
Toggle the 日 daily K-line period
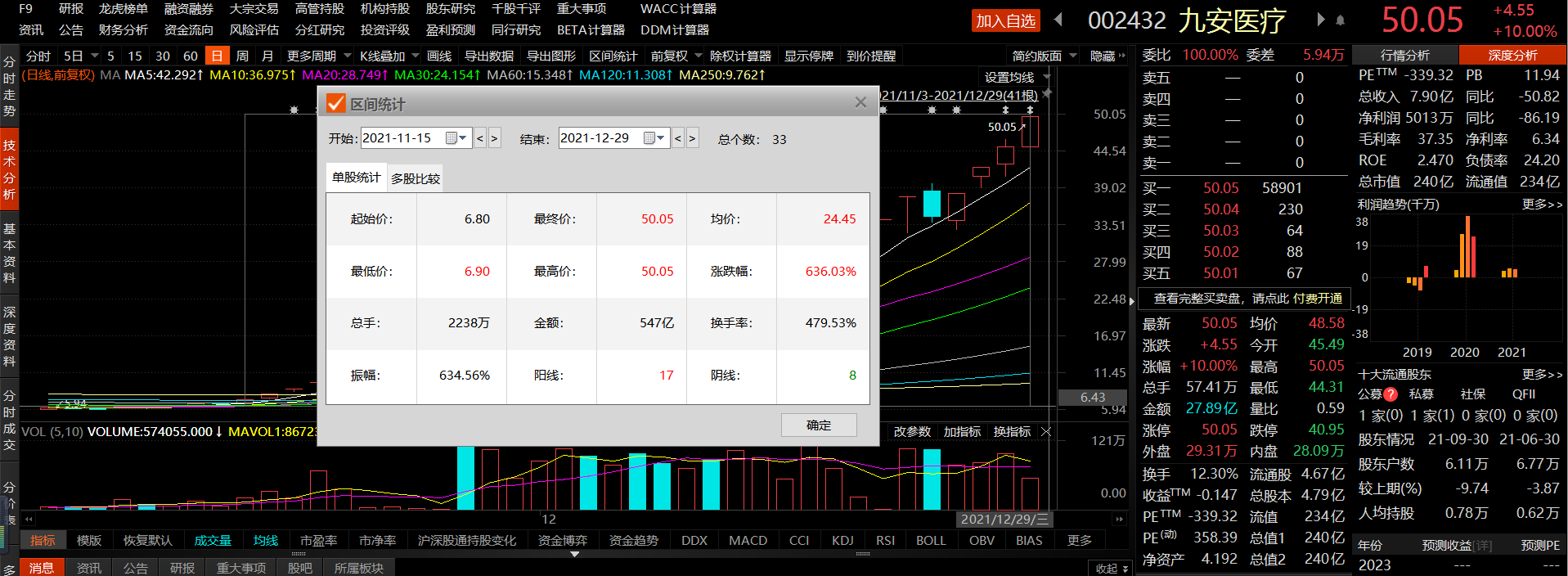click(x=217, y=56)
